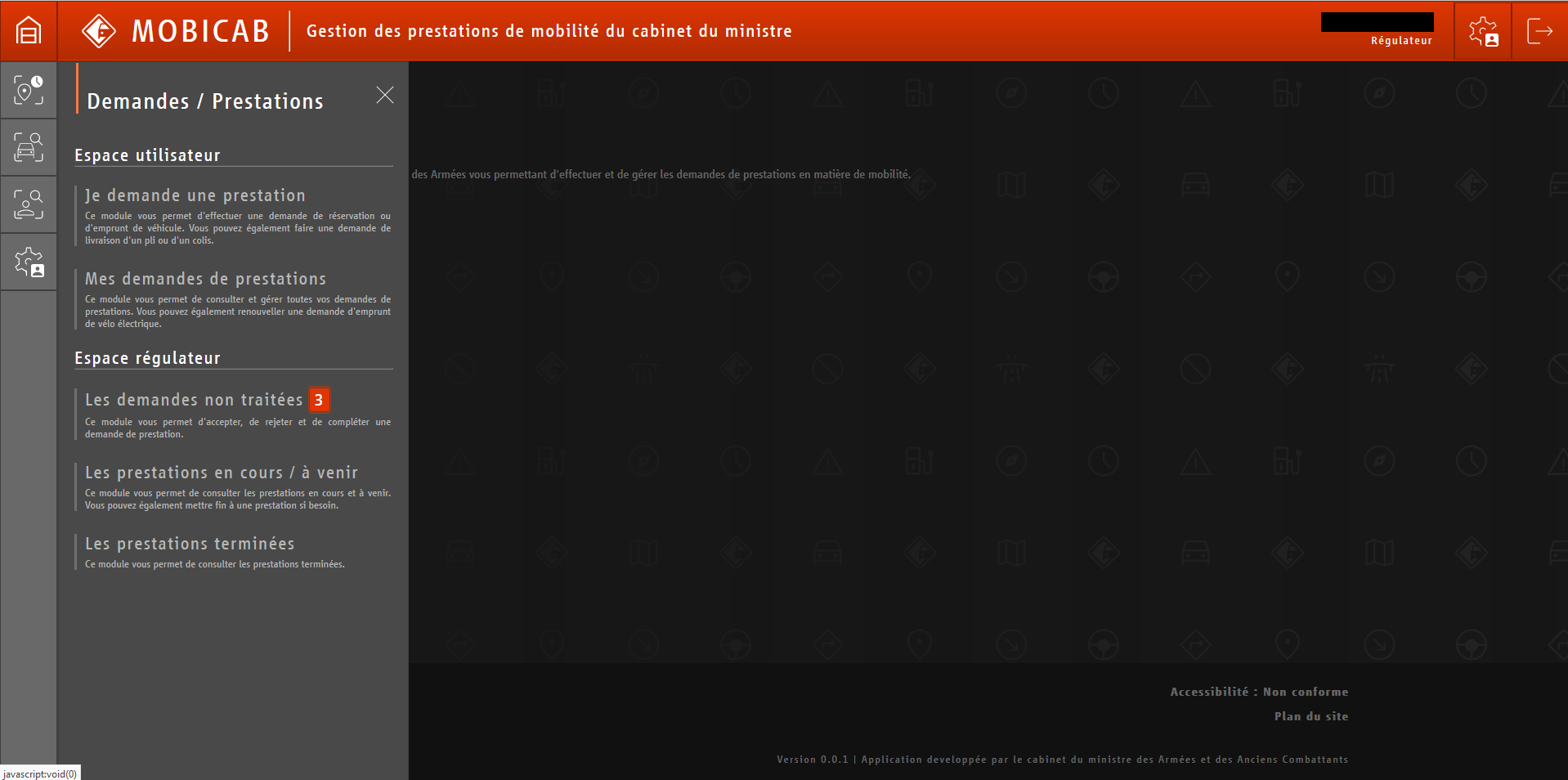This screenshot has width=1568, height=780.
Task: Click the MOBICAB logo diamond icon
Action: click(98, 30)
